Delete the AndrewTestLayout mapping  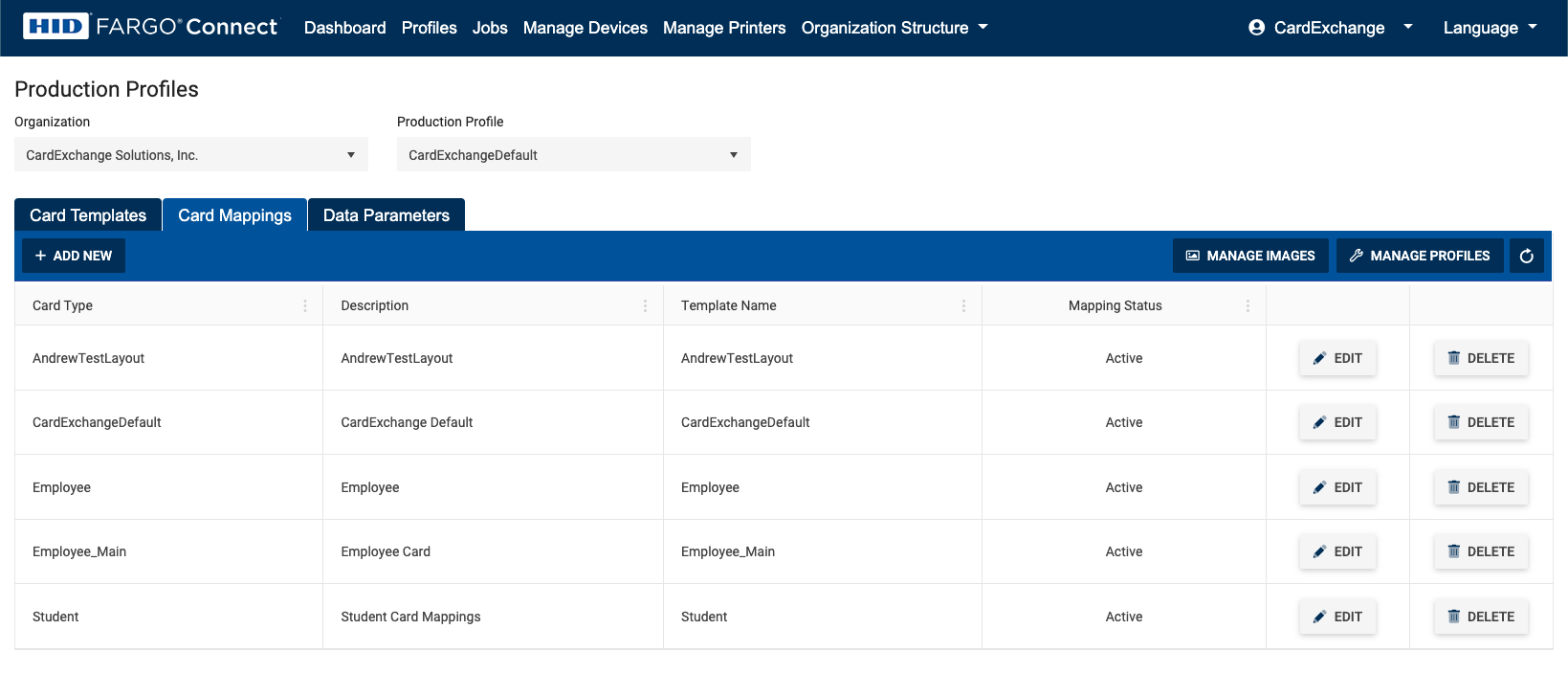click(1481, 358)
